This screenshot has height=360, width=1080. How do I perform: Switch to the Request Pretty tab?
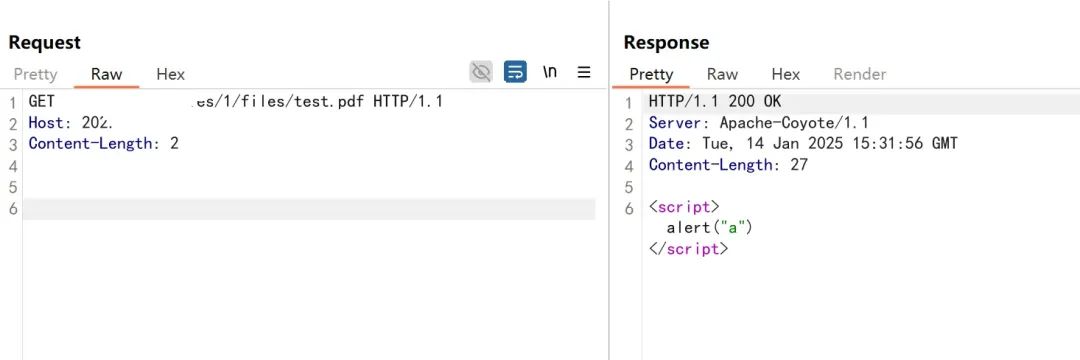pos(36,74)
